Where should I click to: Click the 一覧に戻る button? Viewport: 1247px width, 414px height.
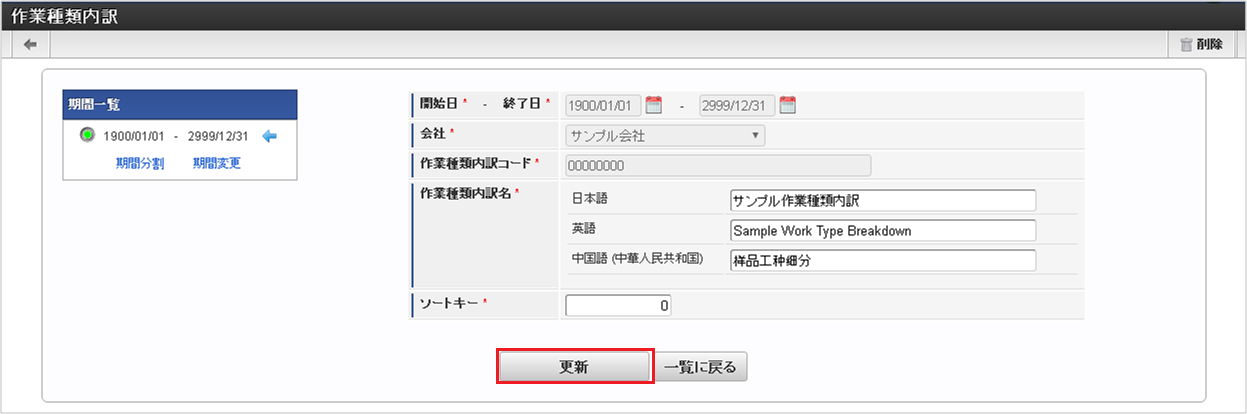pos(700,367)
